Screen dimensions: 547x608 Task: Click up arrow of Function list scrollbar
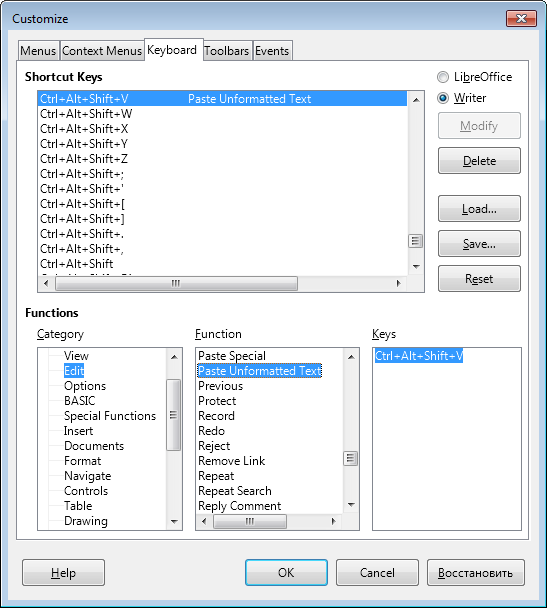pos(351,356)
